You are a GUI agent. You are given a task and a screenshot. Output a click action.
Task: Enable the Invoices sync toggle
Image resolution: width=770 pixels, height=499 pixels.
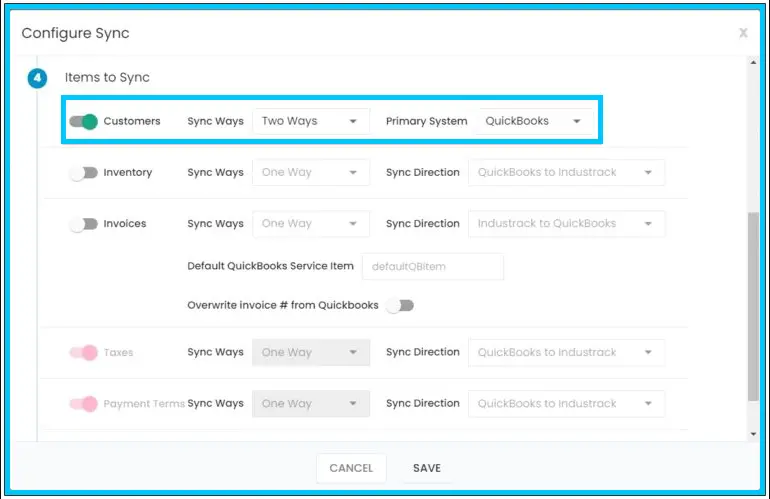coord(83,224)
